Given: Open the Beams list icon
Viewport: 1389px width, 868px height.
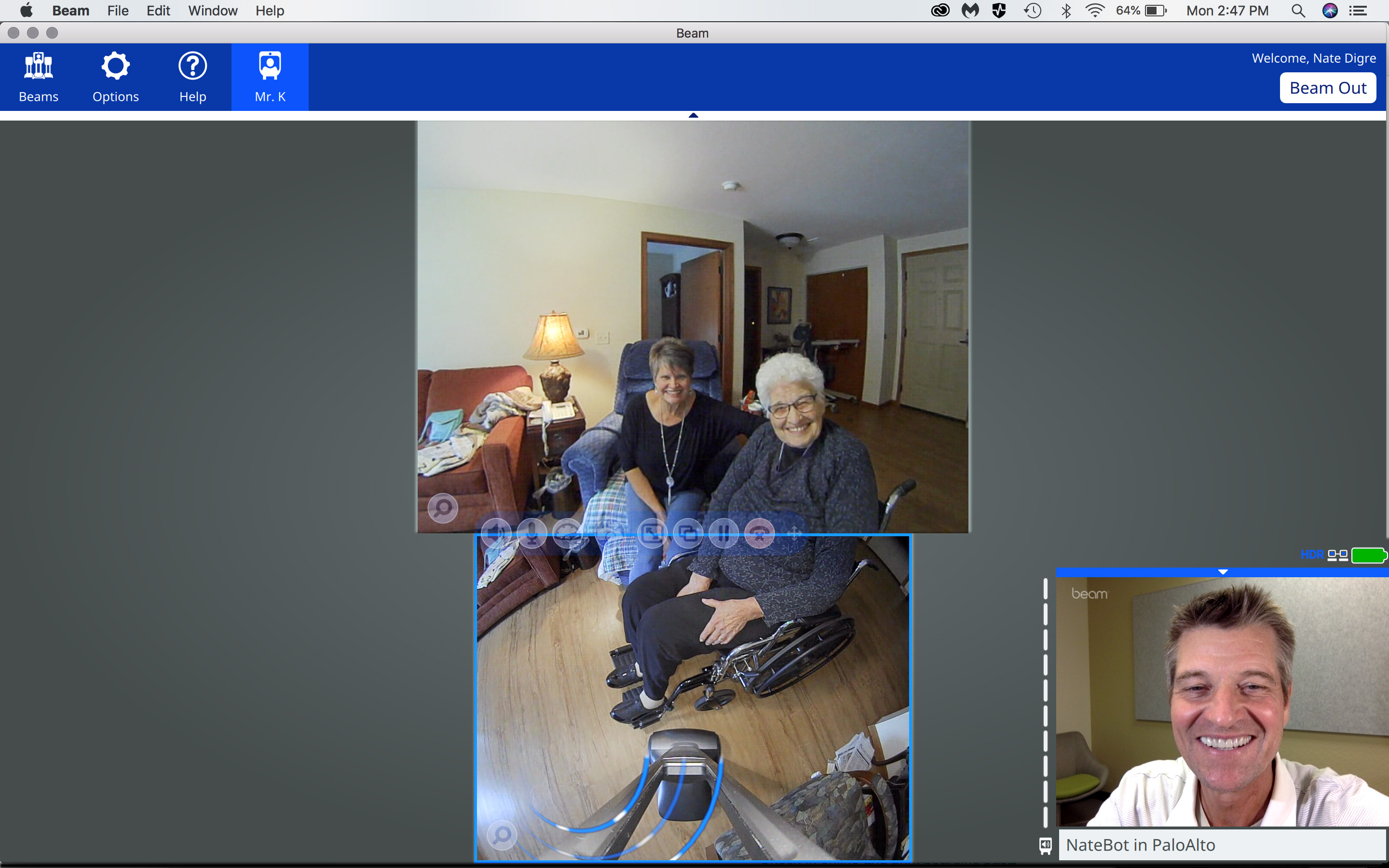Looking at the screenshot, I should (39, 77).
